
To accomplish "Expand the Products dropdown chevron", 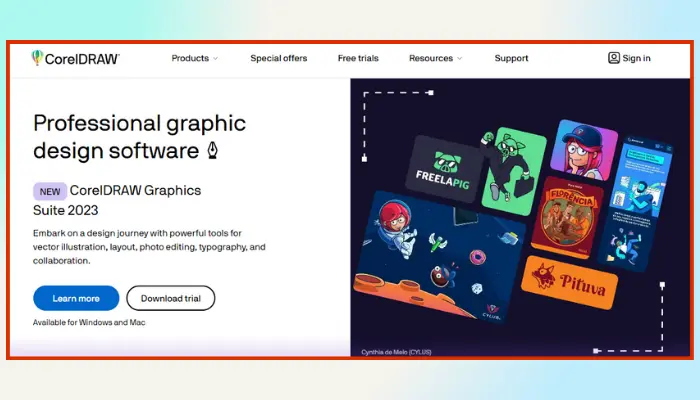I will tap(216, 58).
